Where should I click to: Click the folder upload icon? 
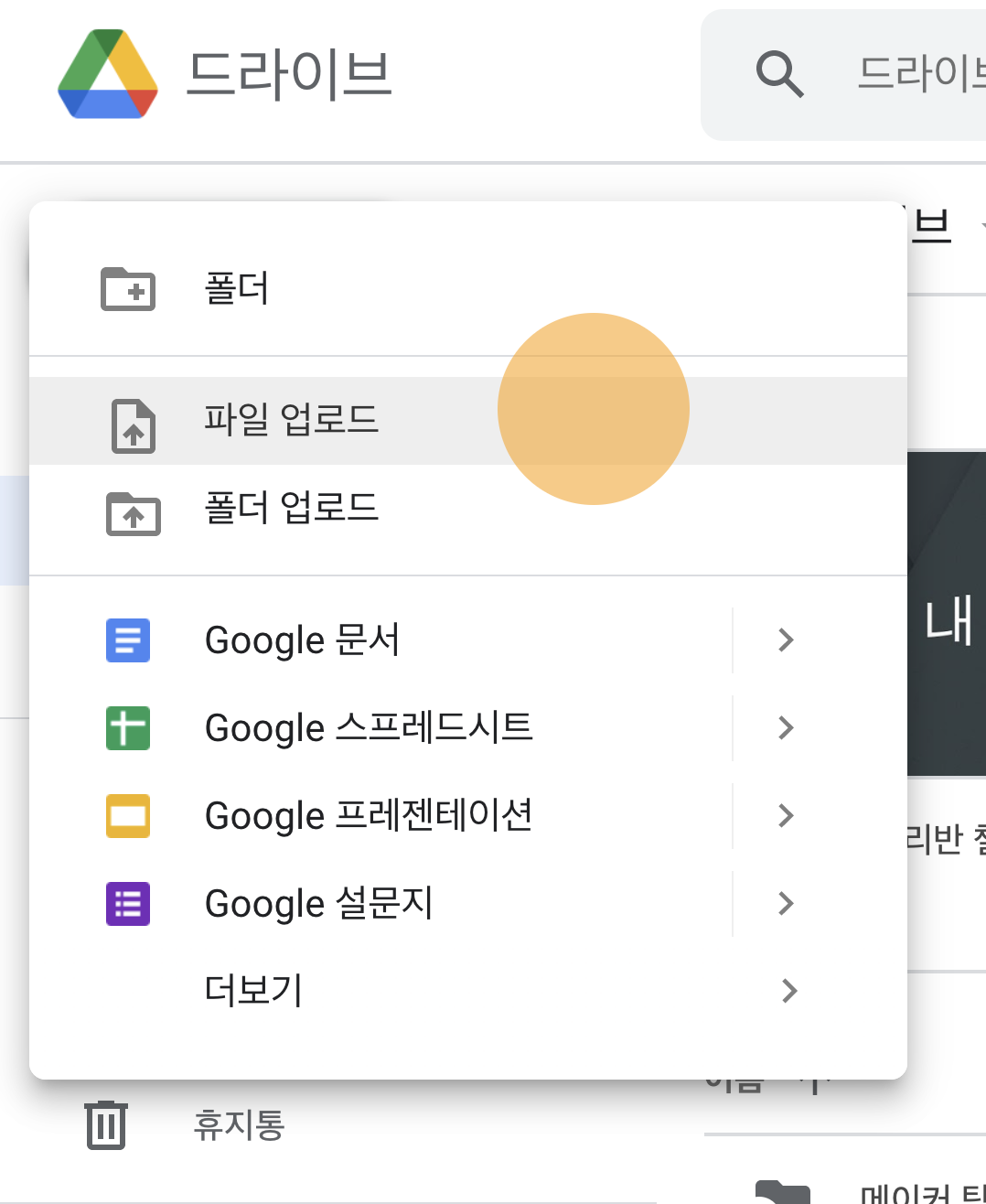(x=134, y=513)
